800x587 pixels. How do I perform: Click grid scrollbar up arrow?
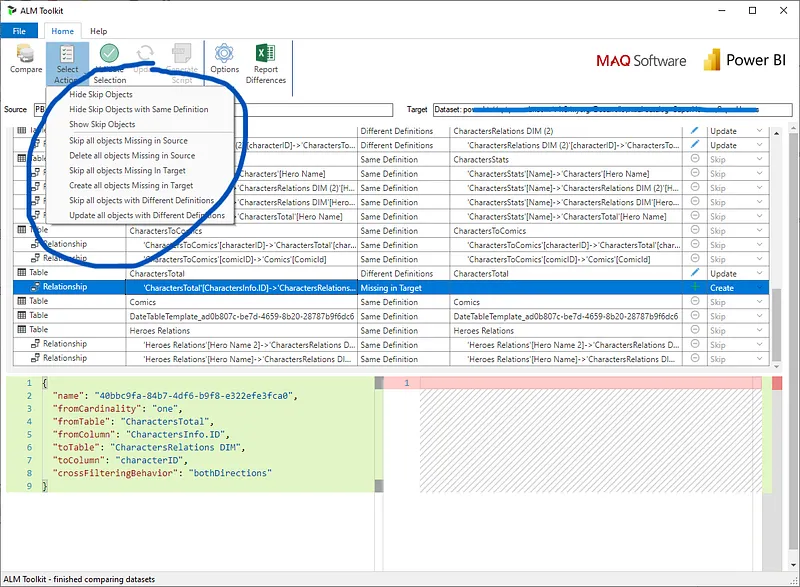coord(776,133)
